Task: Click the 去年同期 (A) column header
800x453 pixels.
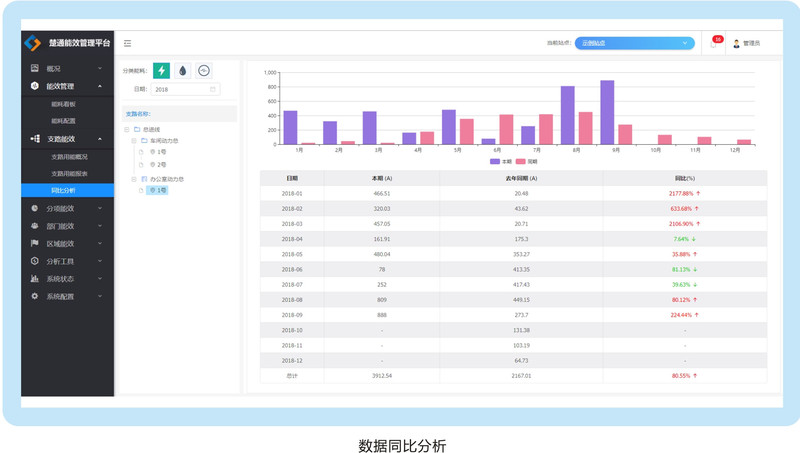Action: (x=521, y=178)
